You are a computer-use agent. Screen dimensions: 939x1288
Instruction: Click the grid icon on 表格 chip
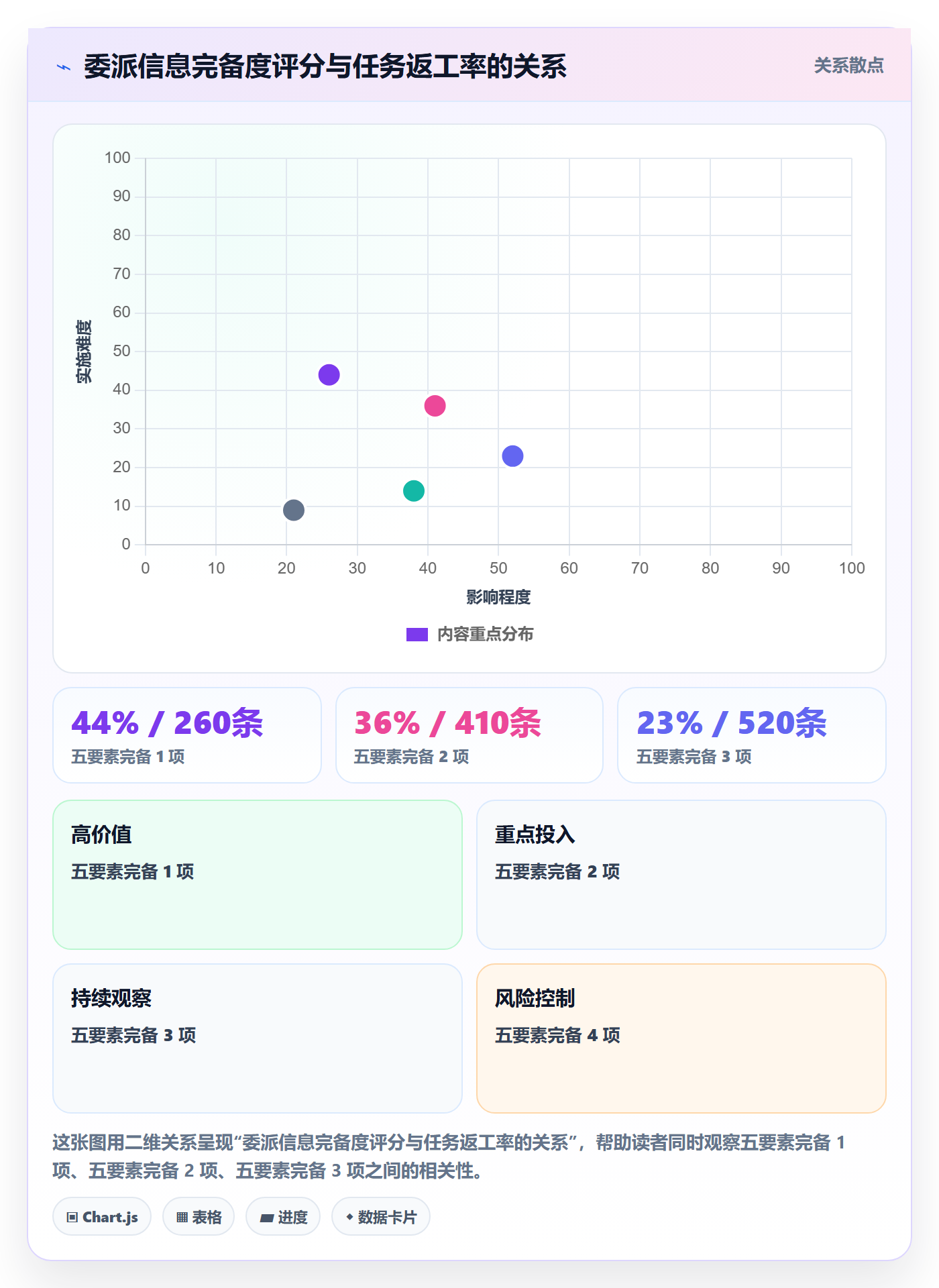182,1218
